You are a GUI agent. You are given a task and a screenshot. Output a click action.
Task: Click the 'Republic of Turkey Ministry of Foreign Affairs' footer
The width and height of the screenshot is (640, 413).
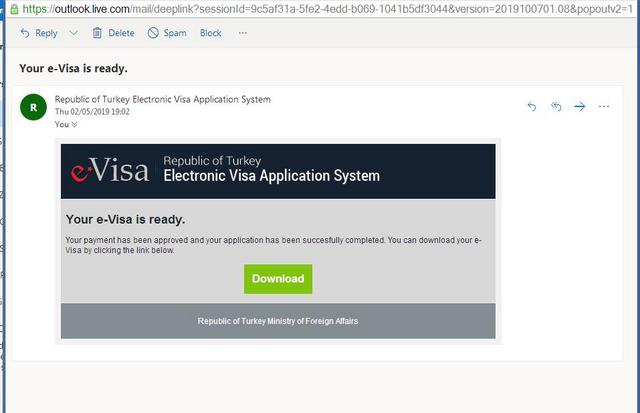278,321
